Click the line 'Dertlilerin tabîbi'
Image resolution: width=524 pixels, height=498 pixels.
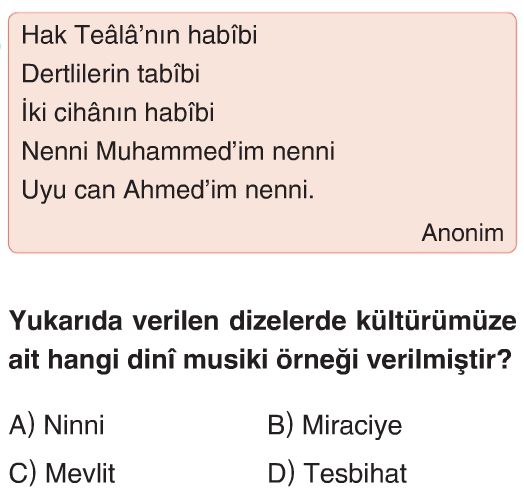111,74
